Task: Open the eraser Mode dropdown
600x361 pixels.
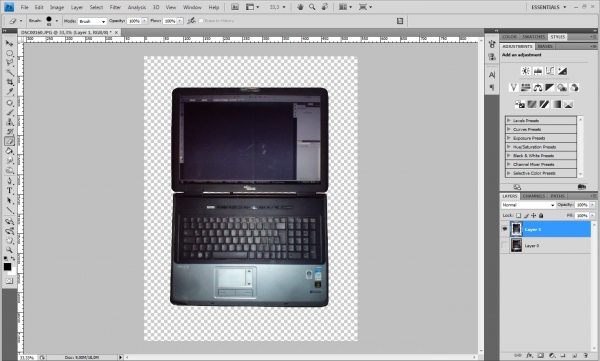Action: point(92,21)
